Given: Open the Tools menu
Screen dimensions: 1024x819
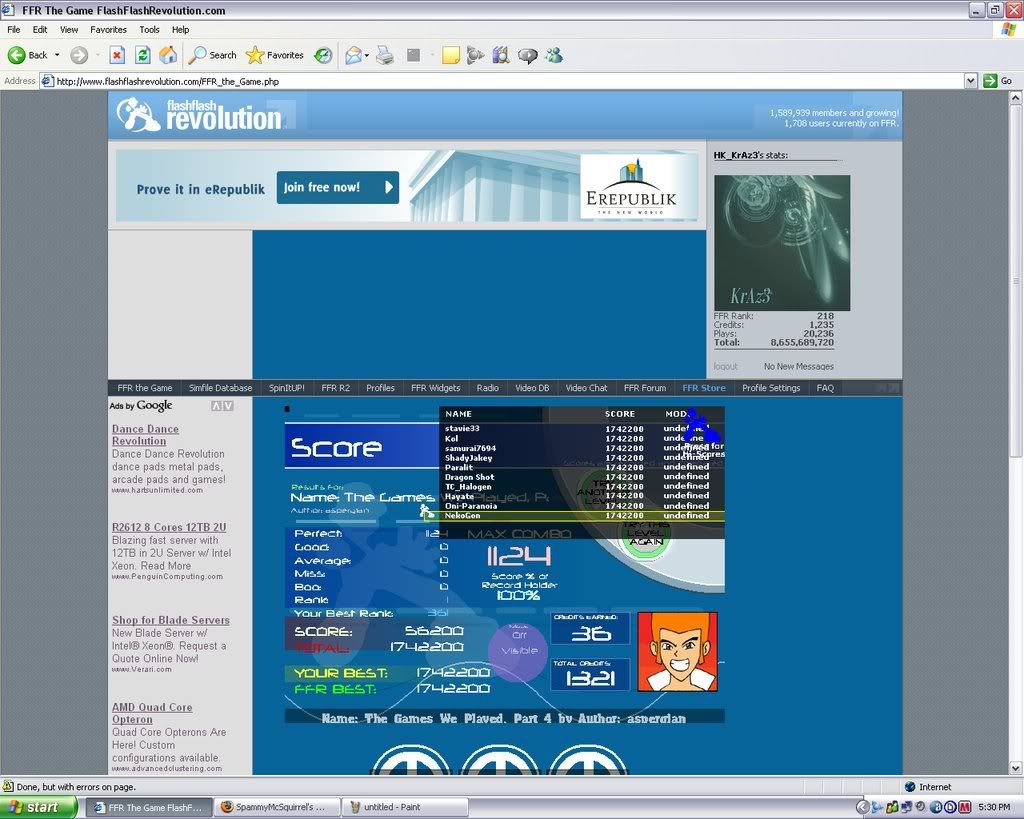Looking at the screenshot, I should point(149,30).
